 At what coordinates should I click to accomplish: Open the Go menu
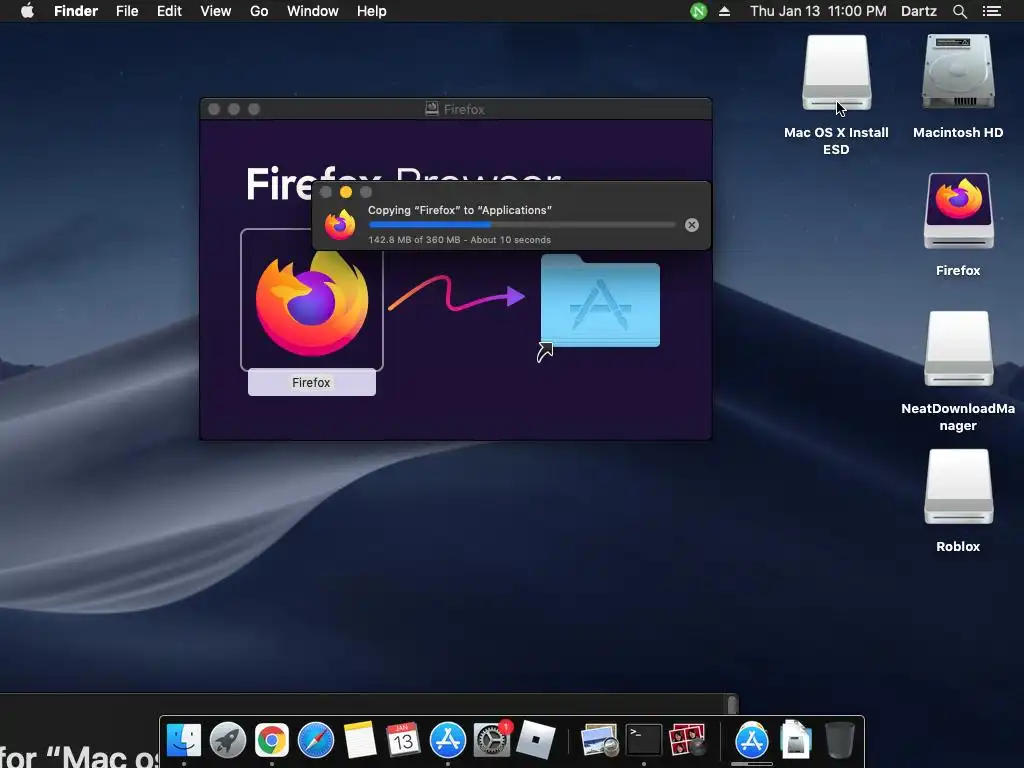click(x=259, y=11)
